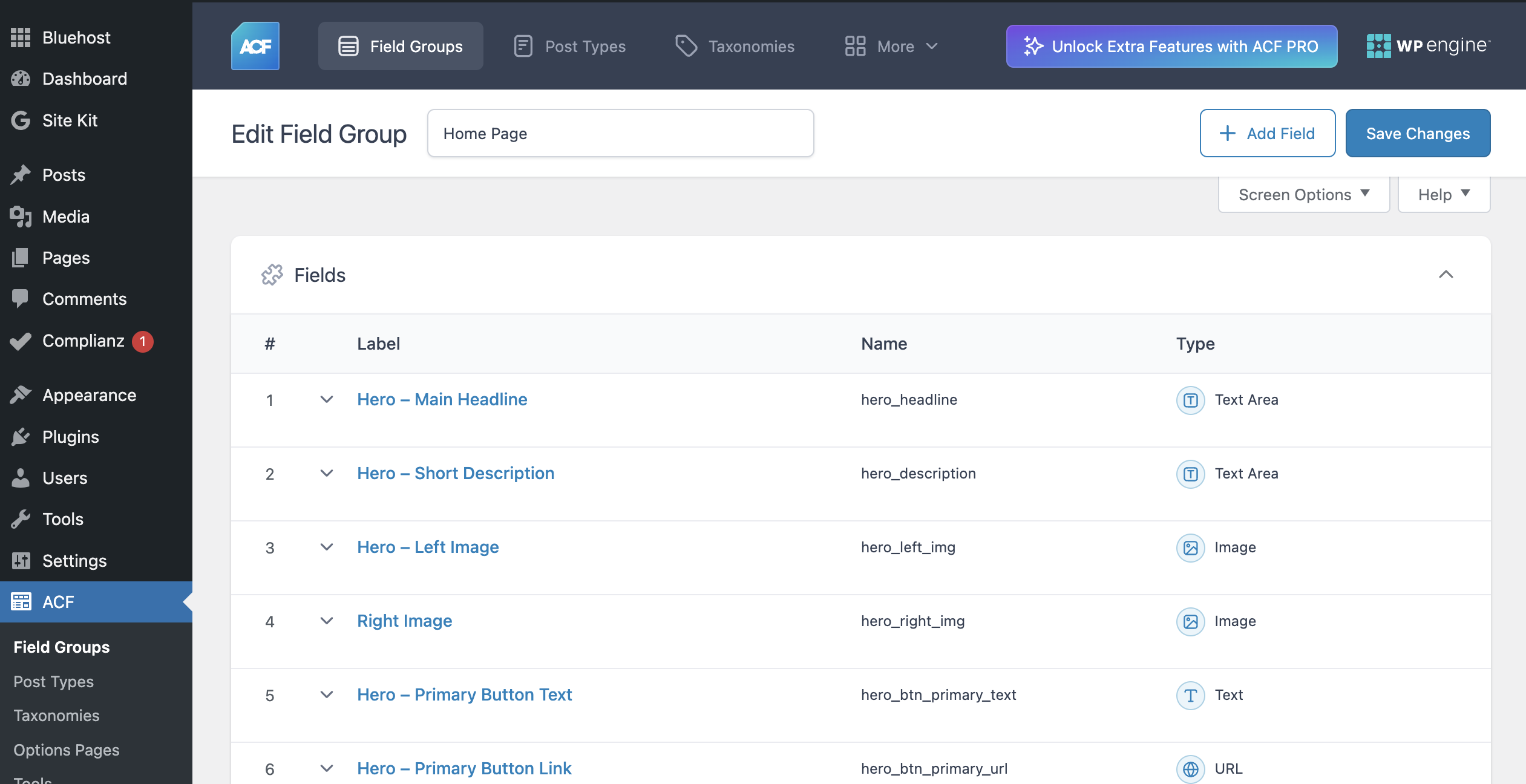Viewport: 1526px width, 784px height.
Task: Open the Screen Options dropdown
Action: pyautogui.click(x=1303, y=194)
